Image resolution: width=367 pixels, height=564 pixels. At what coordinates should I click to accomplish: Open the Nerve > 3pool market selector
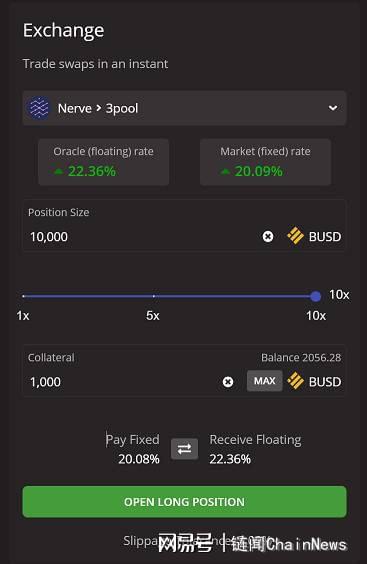(x=184, y=108)
